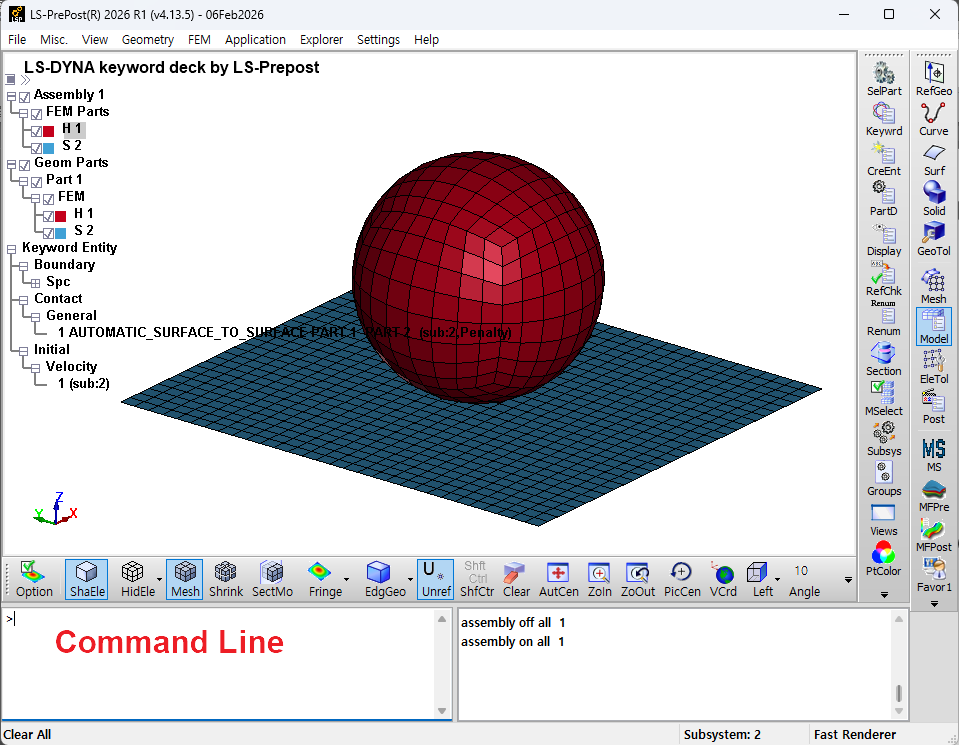Open the Application menu
The width and height of the screenshot is (959, 745).
pos(255,40)
